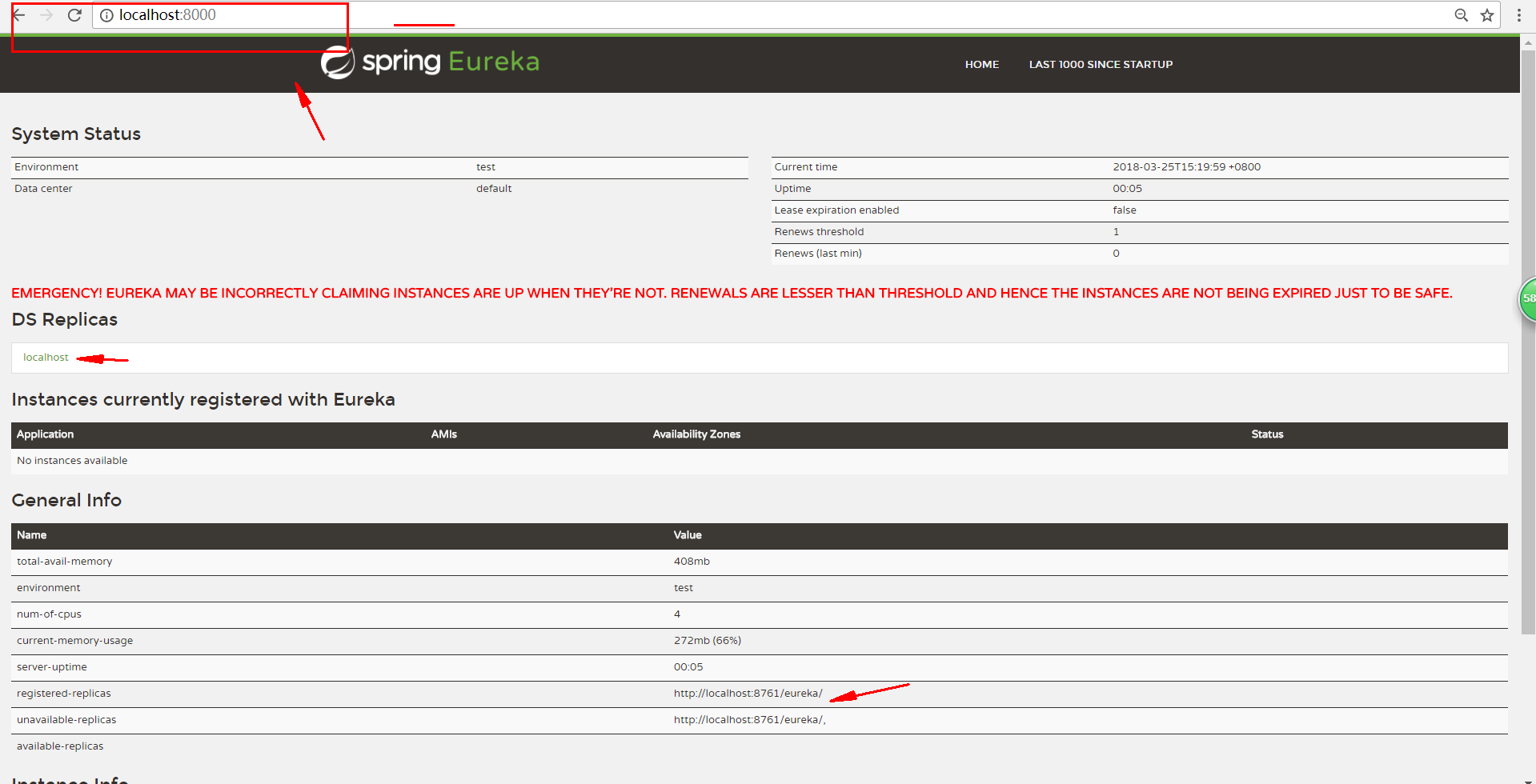This screenshot has height=784, width=1536.
Task: Select the 'Instances currently registered with Eureka' heading
Action: [x=203, y=399]
